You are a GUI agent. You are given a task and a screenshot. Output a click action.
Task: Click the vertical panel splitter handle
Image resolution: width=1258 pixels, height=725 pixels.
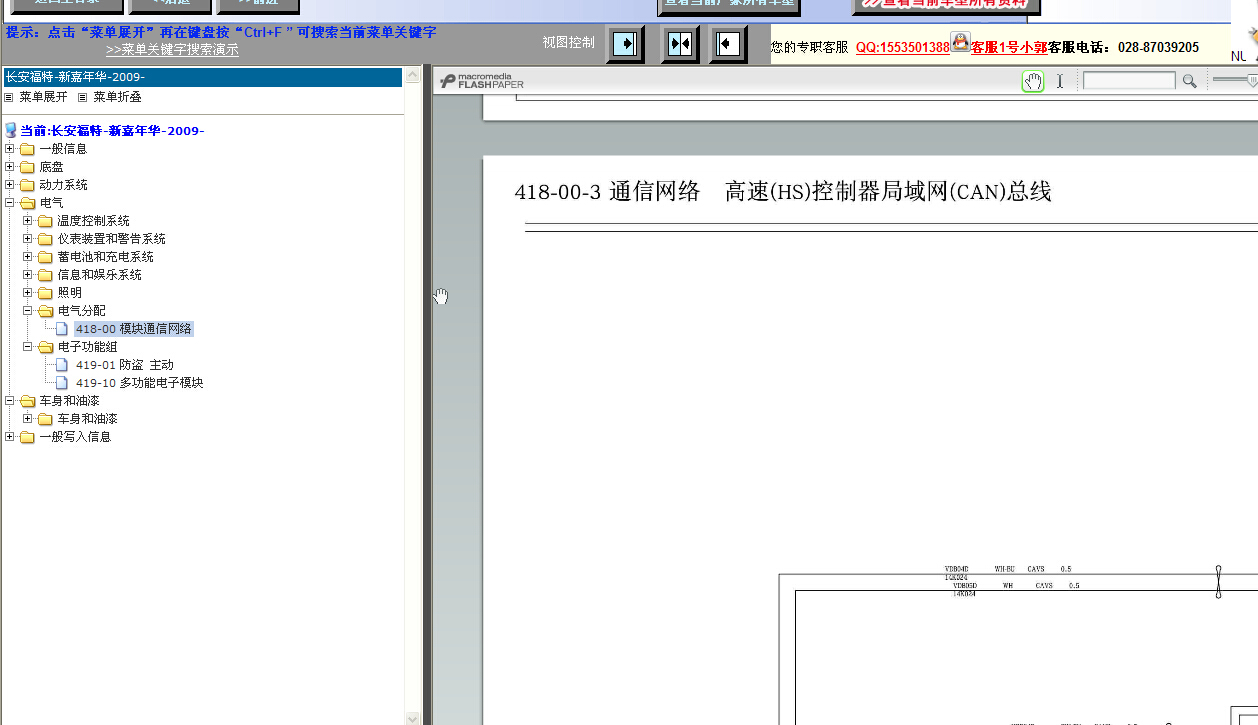(x=427, y=395)
